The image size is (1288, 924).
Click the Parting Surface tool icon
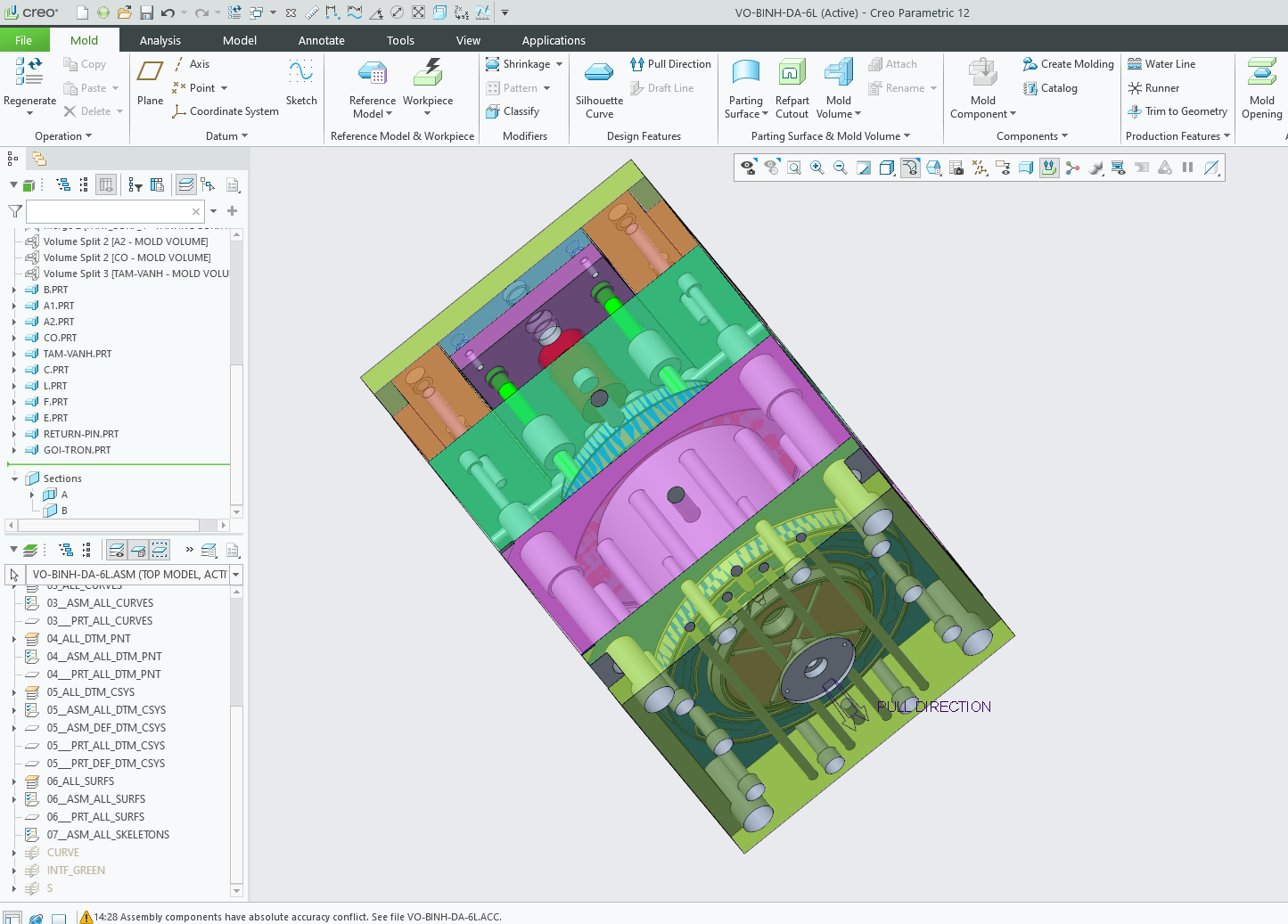[x=745, y=73]
